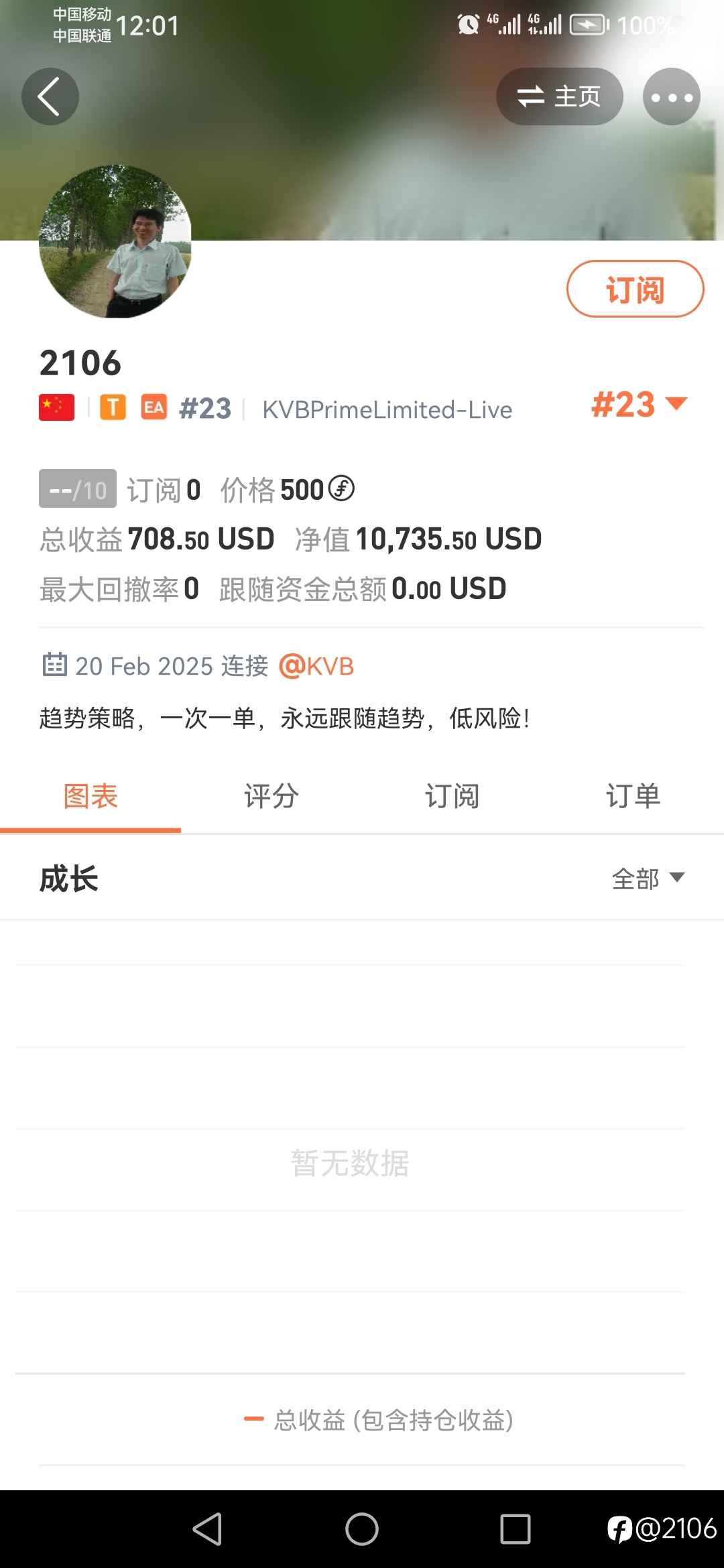Expand the orange #23 account dropdown
Image resolution: width=724 pixels, height=1568 pixels.
click(x=640, y=405)
